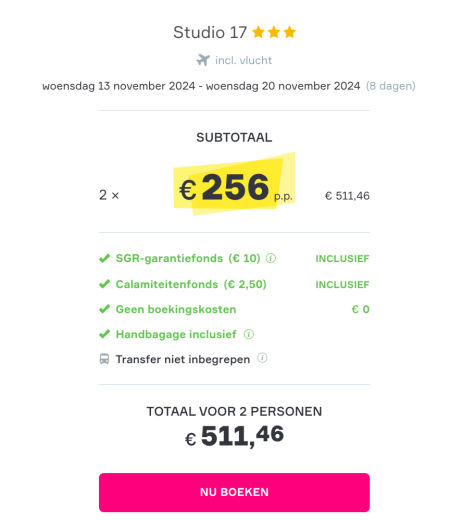The width and height of the screenshot is (450, 521).
Task: Click the SGR-garantiefonds green checkmark
Action: point(104,258)
